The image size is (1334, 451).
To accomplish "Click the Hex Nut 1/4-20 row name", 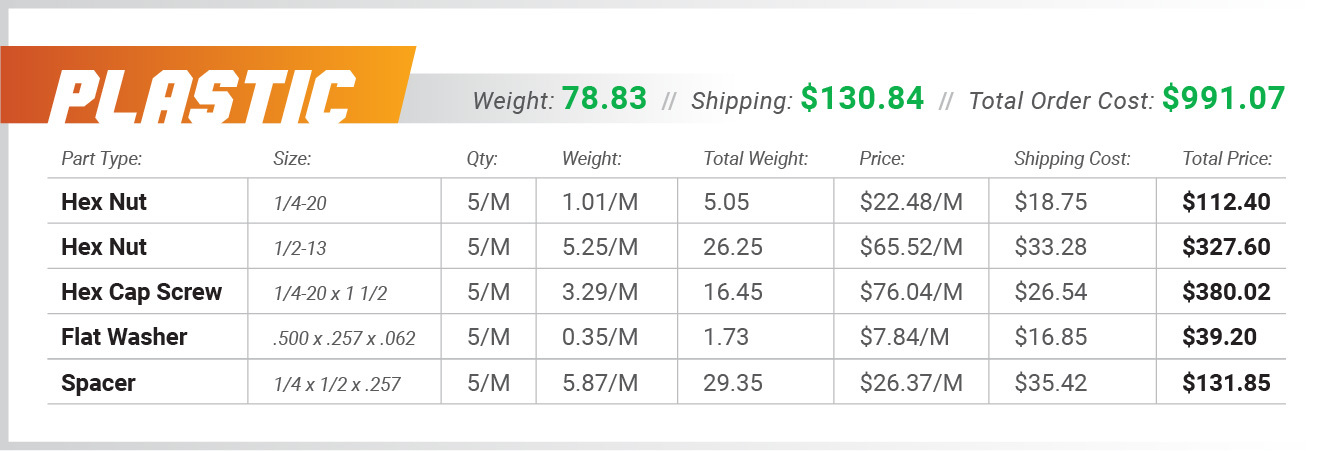I will (104, 202).
